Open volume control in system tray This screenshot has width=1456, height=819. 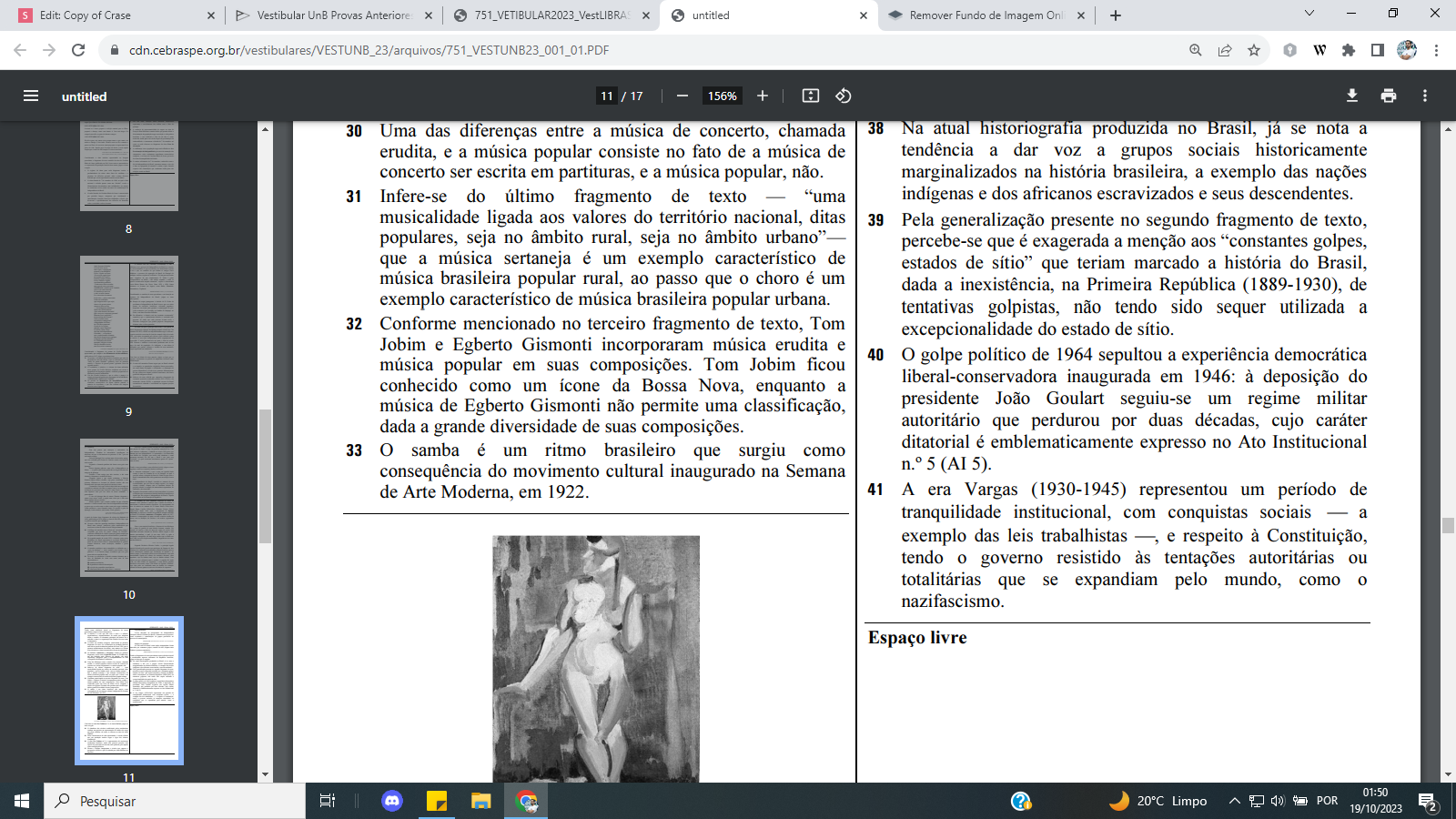[x=1277, y=801]
